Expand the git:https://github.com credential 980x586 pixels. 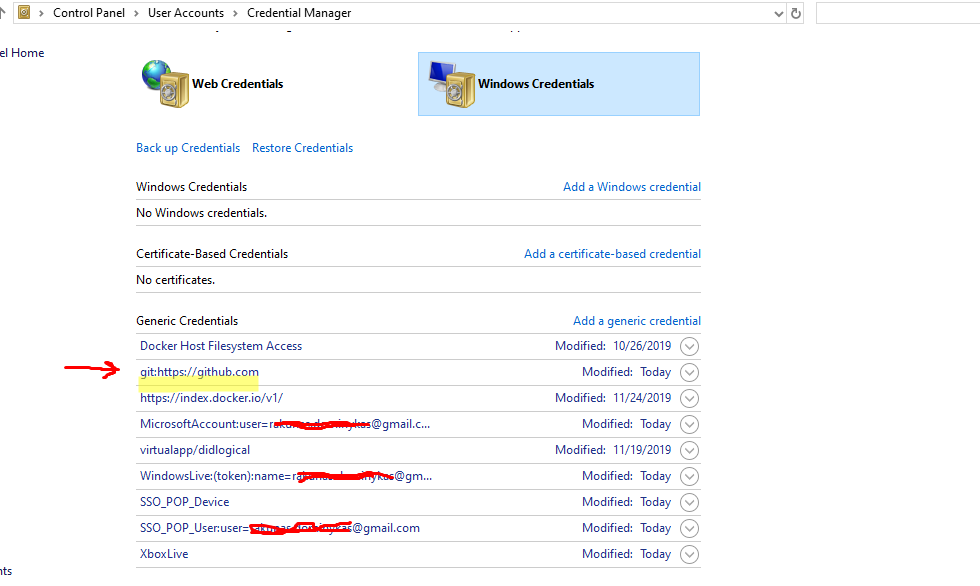(689, 372)
